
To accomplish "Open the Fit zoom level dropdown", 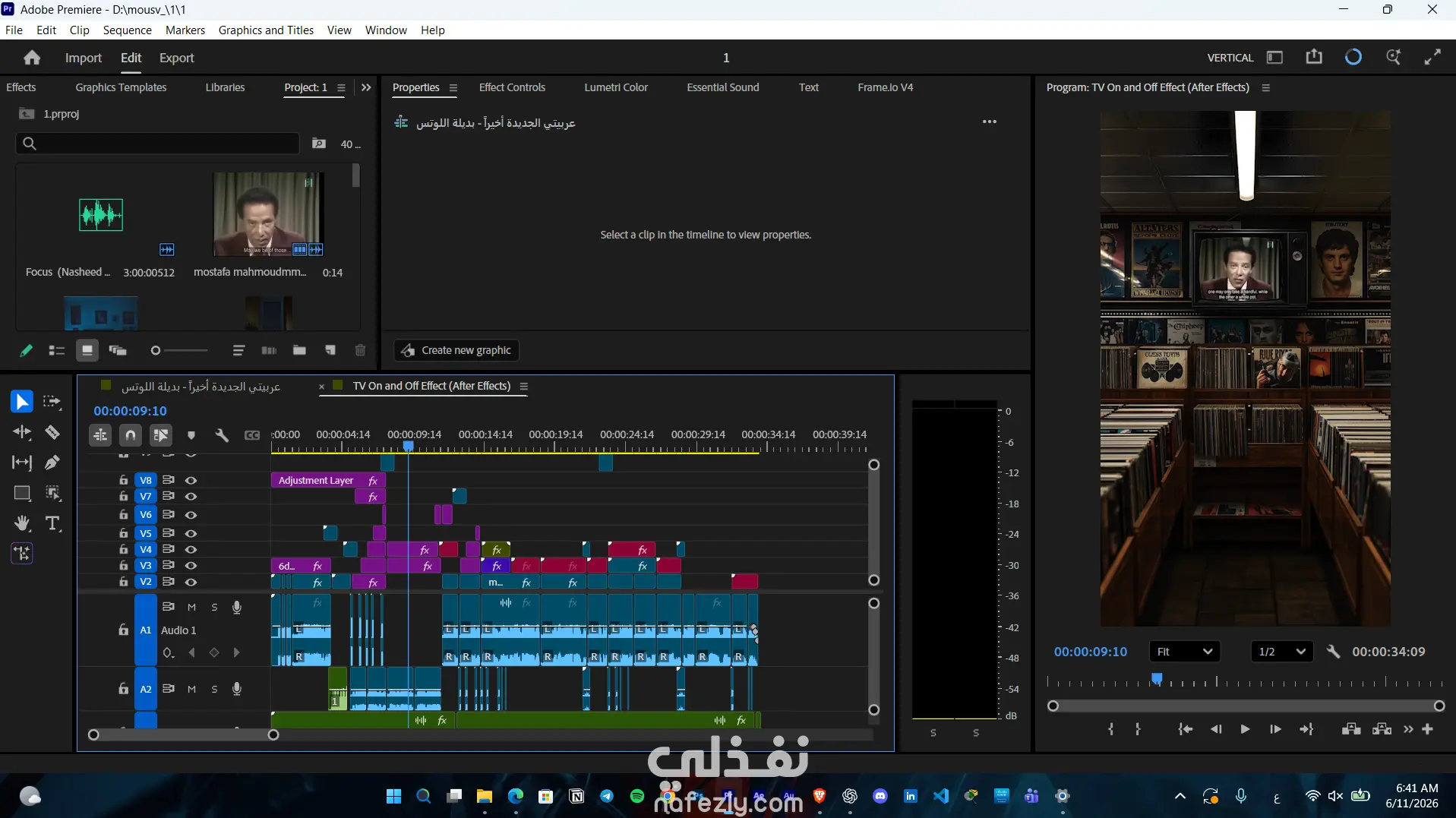I will (x=1184, y=652).
